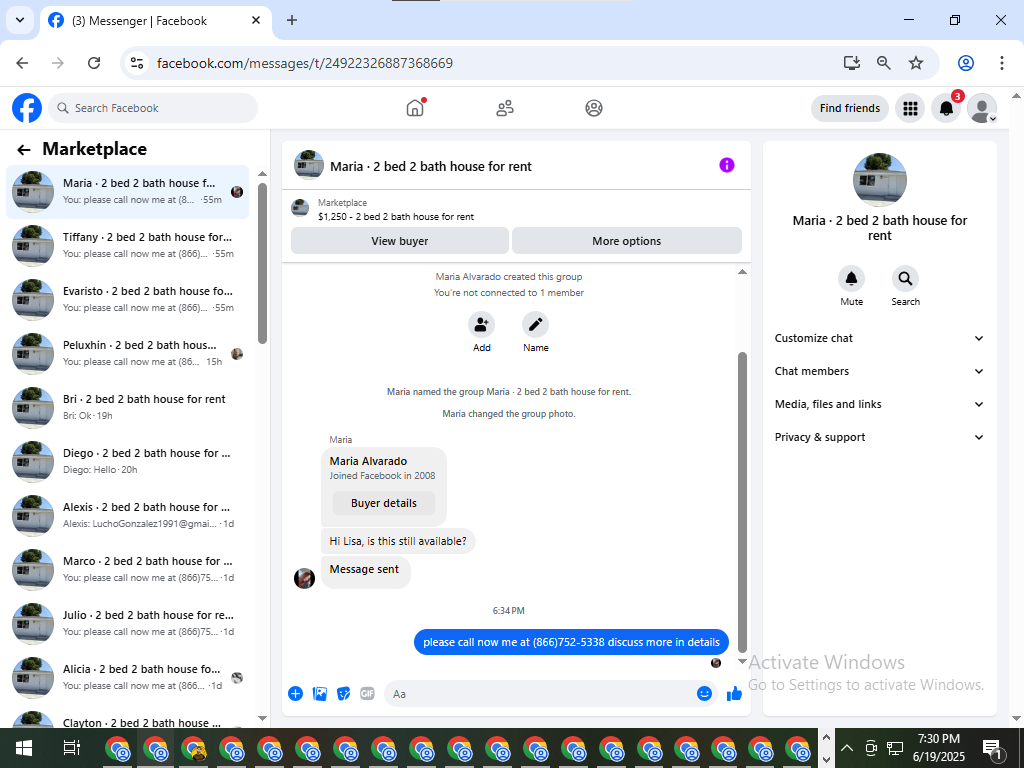View site information icon in address bar
The image size is (1024, 768).
click(x=136, y=63)
